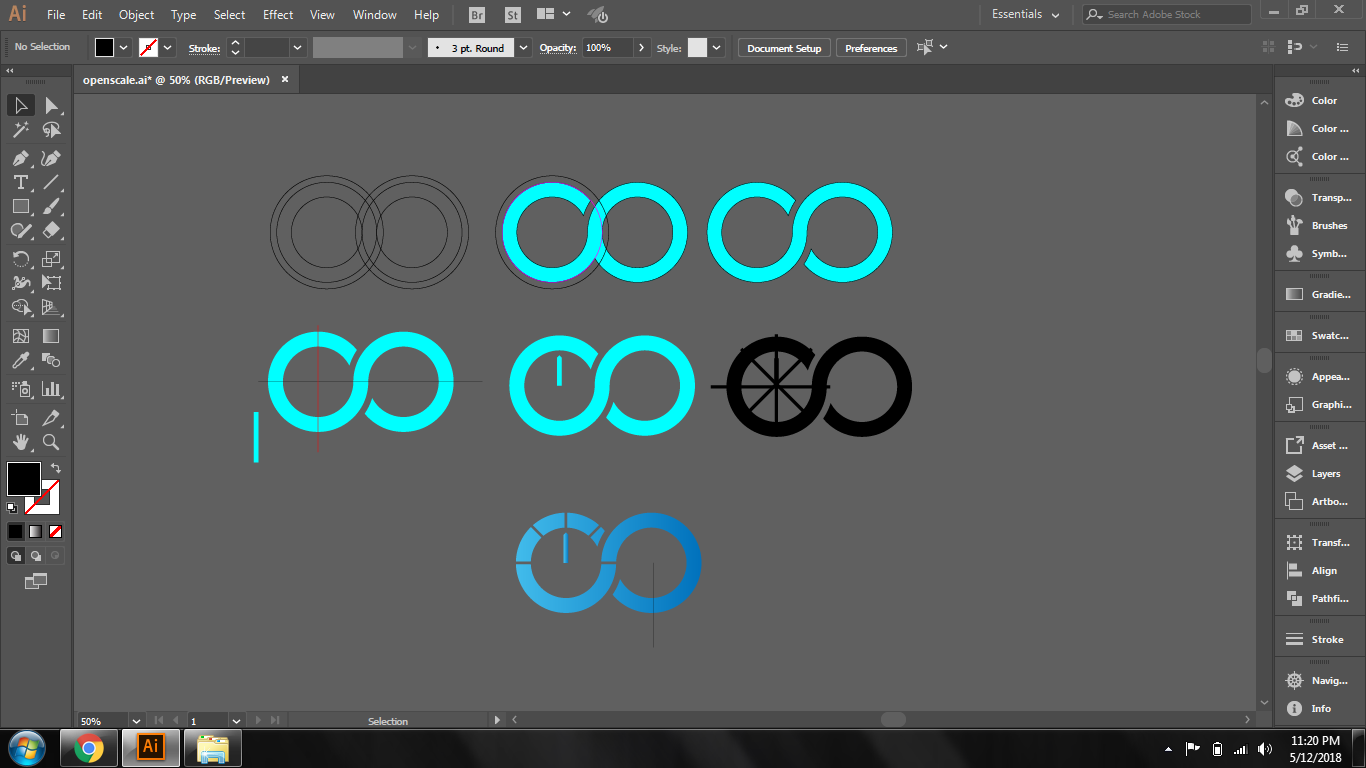Screen dimensions: 1366x768
Task: Open the stroke weight dropdown
Action: pyautogui.click(x=297, y=47)
